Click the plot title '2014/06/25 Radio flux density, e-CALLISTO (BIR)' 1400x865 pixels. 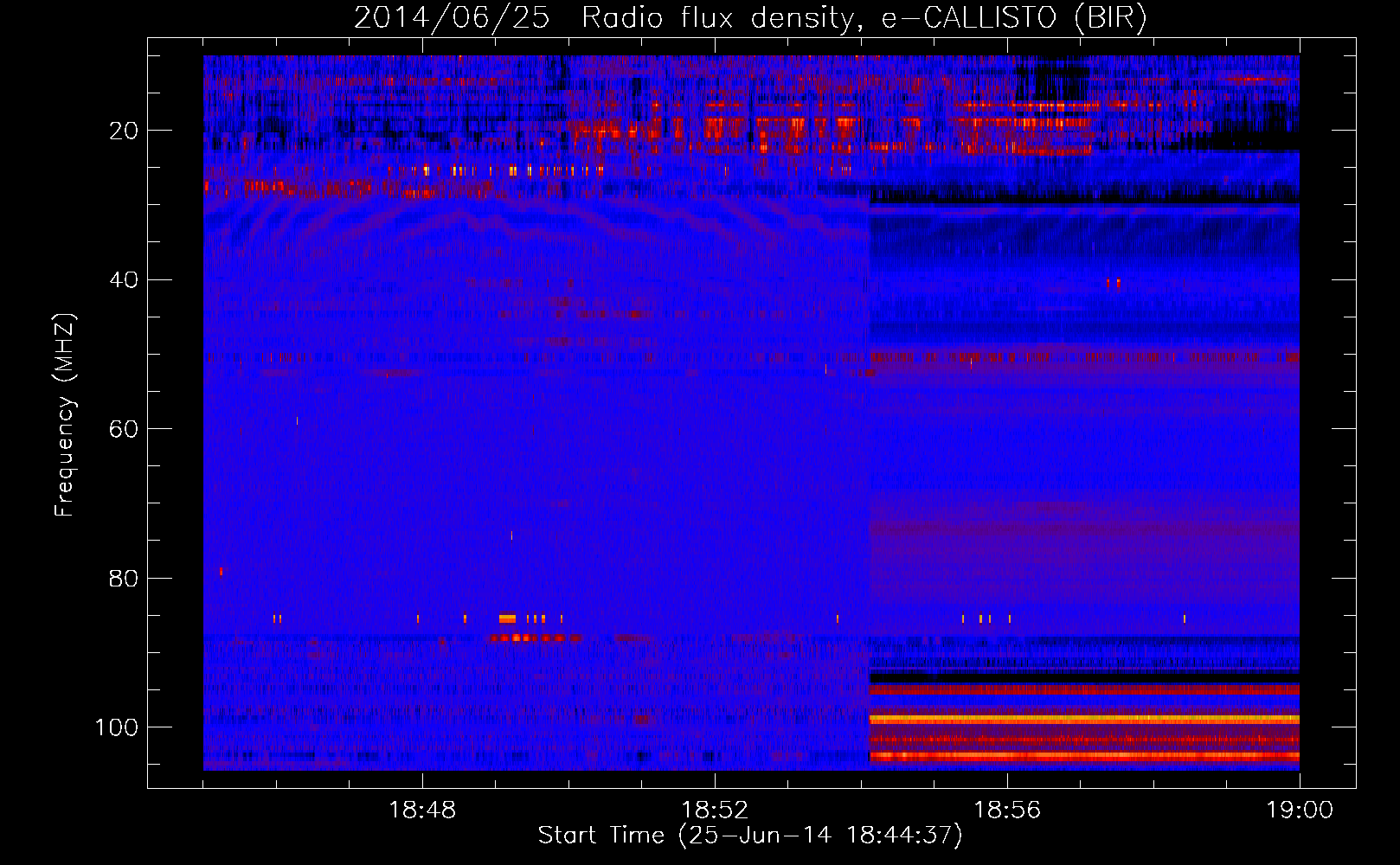point(750,17)
